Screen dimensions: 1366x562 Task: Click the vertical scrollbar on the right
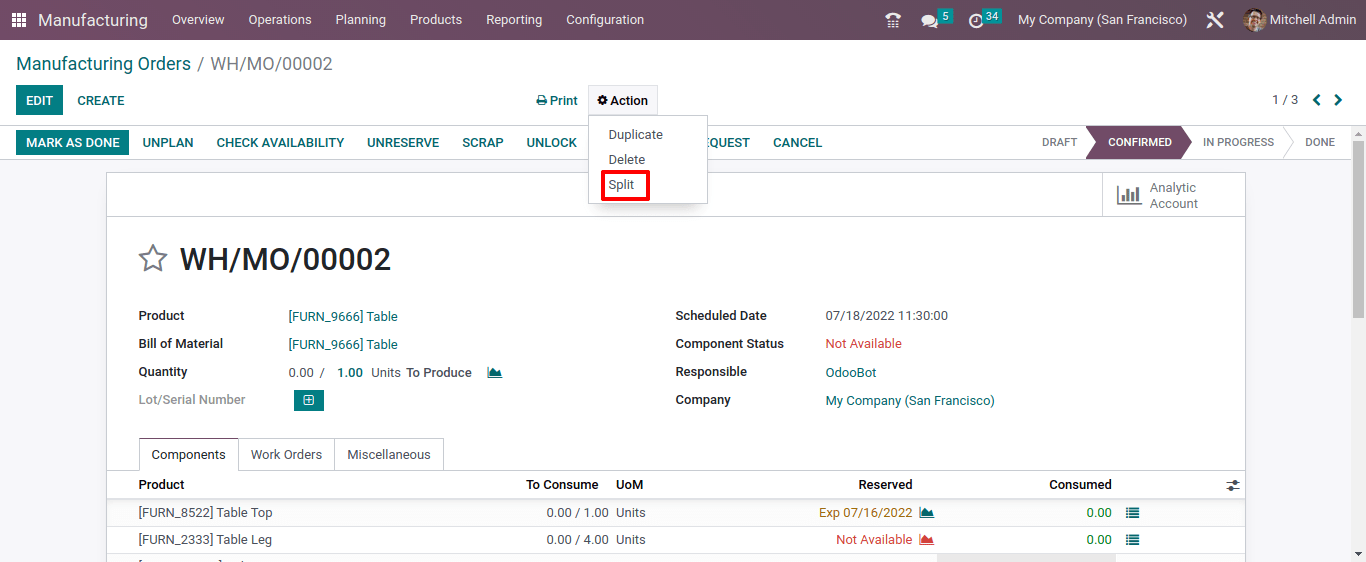(x=1358, y=230)
